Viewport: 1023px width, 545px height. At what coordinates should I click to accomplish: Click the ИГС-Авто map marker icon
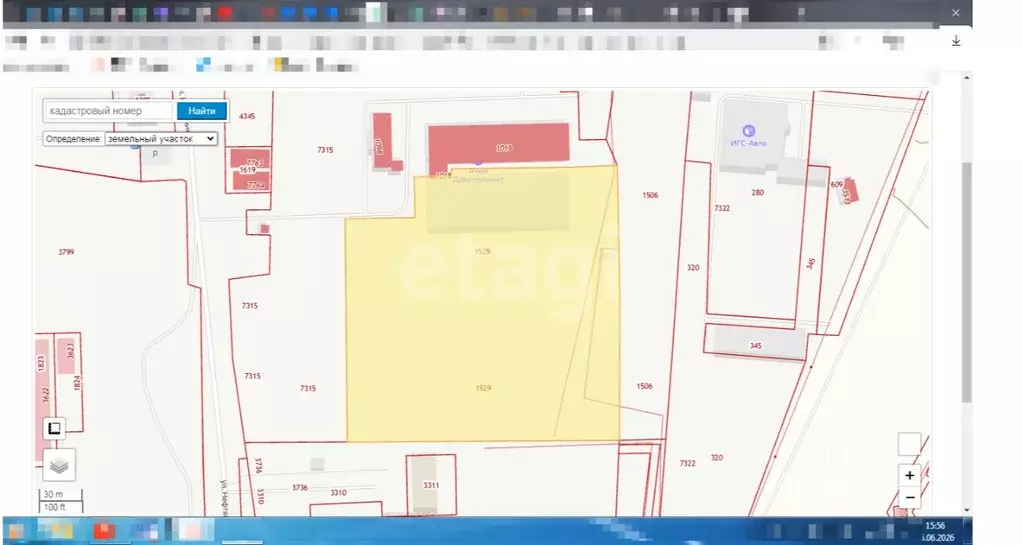(748, 131)
